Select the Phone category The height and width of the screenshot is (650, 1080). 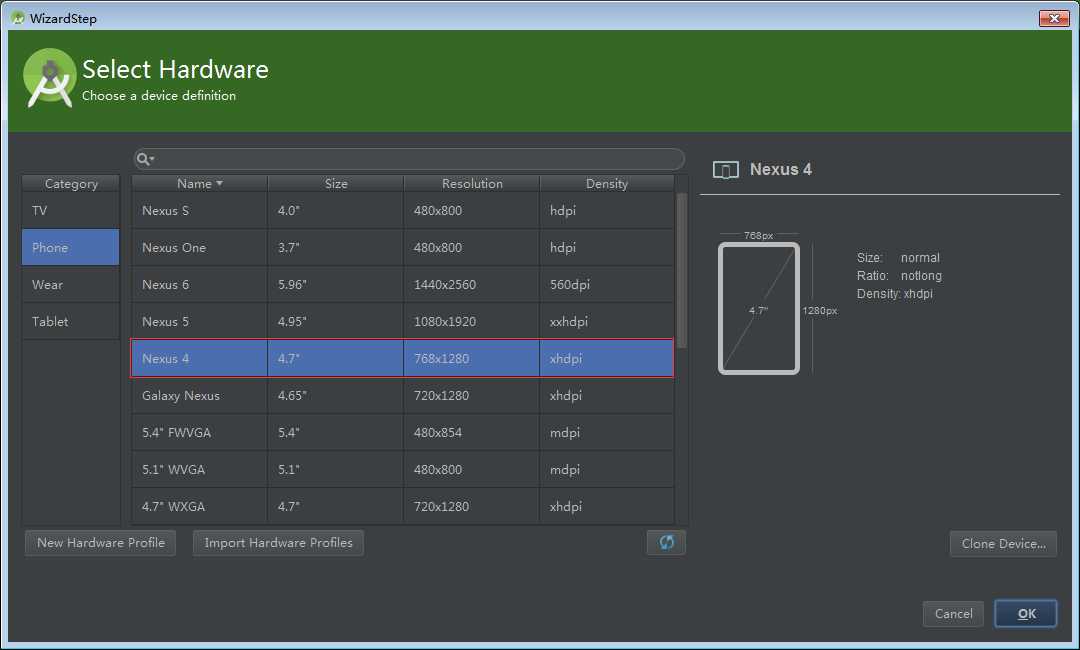71,247
